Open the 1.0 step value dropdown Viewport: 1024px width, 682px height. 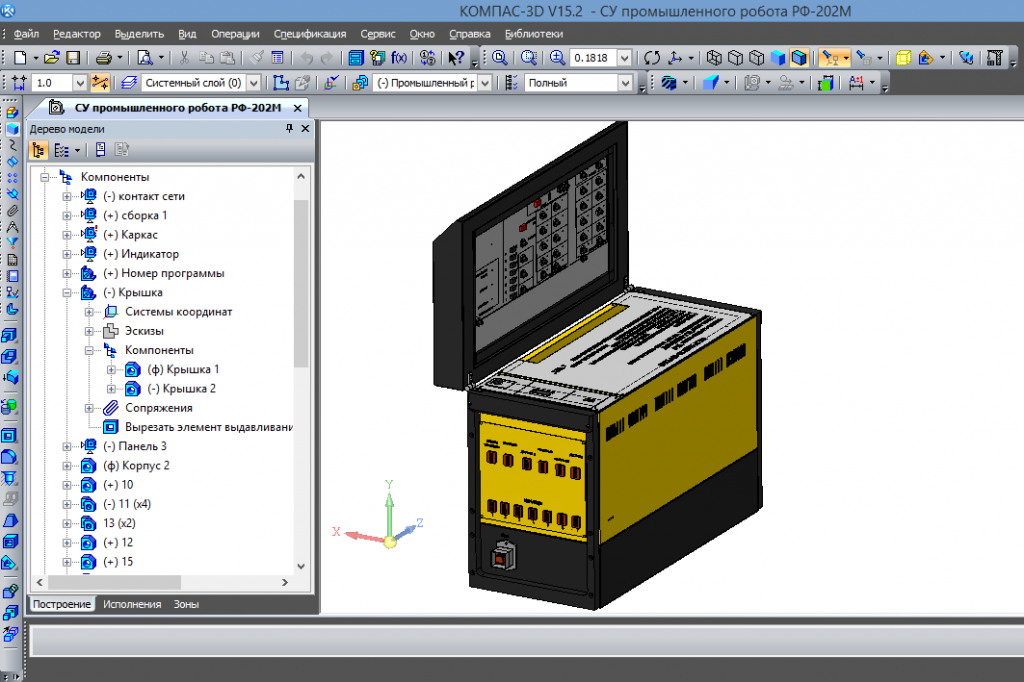[x=79, y=82]
